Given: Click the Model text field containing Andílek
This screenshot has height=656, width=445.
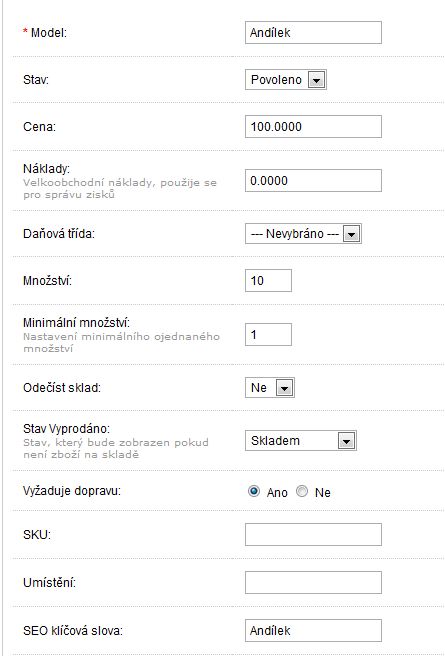Looking at the screenshot, I should pyautogui.click(x=313, y=33).
